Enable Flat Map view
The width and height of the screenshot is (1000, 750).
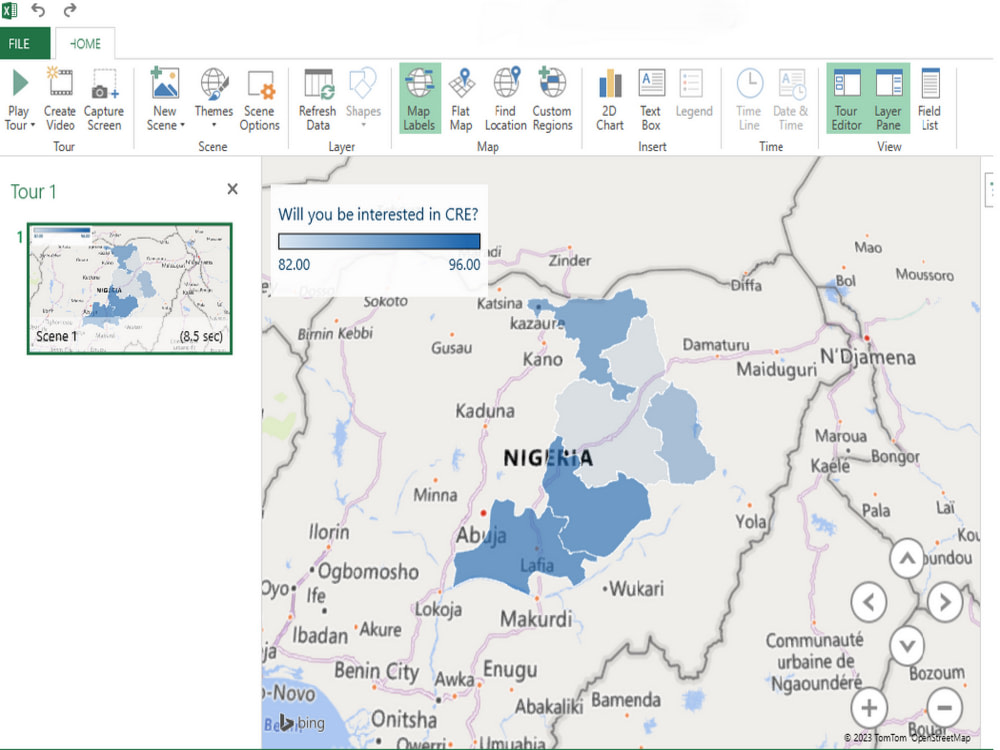461,97
